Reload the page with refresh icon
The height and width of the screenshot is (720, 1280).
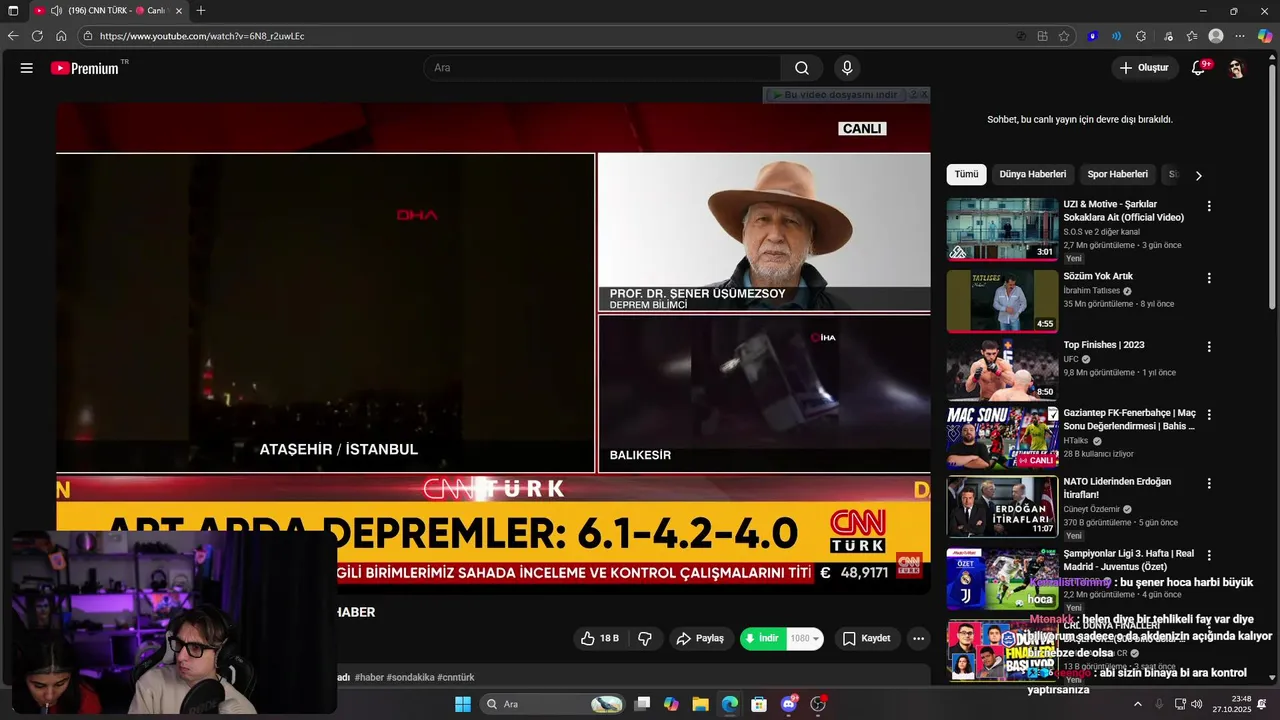coord(37,36)
